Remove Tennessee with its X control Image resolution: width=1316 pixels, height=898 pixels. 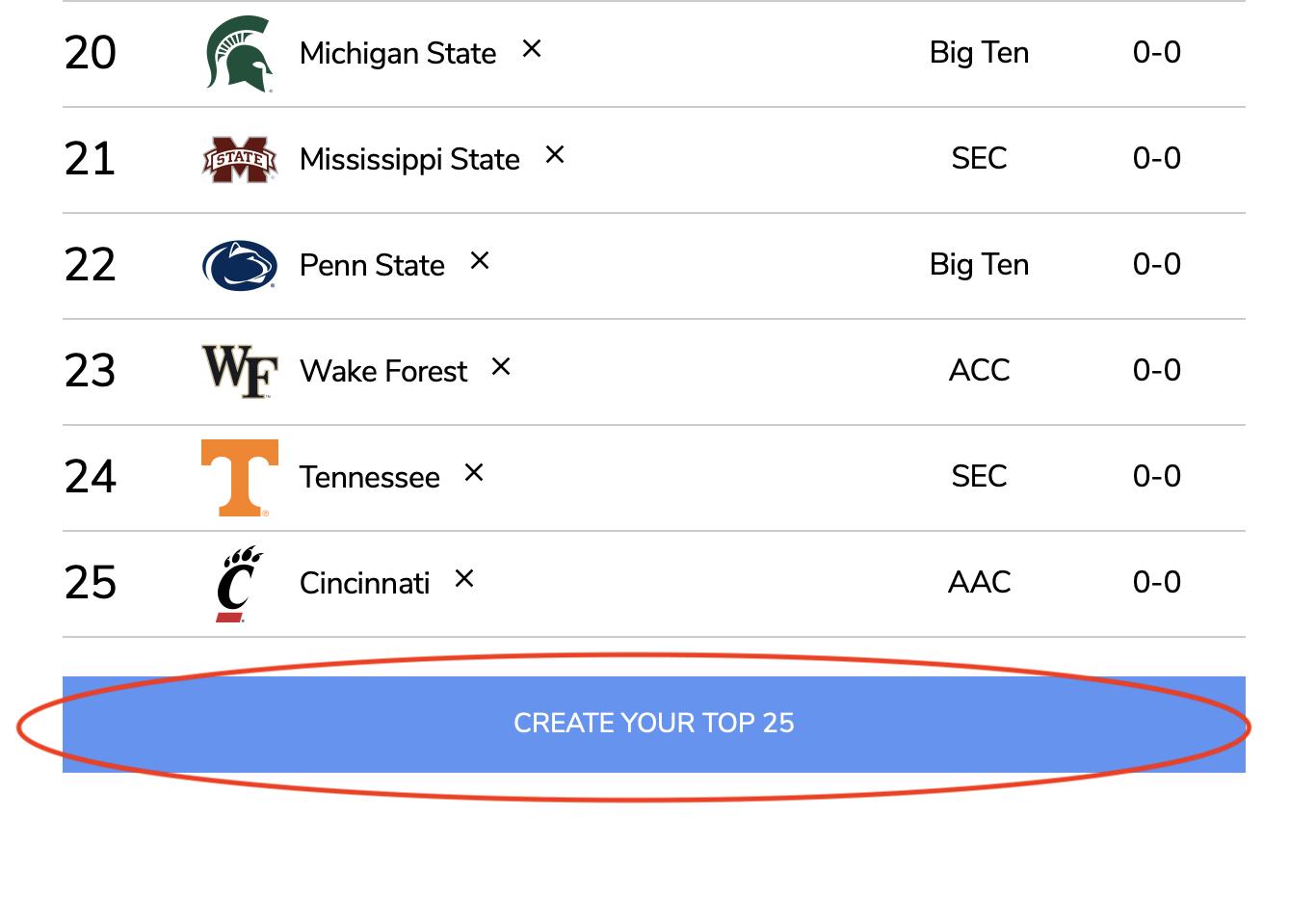pos(474,472)
